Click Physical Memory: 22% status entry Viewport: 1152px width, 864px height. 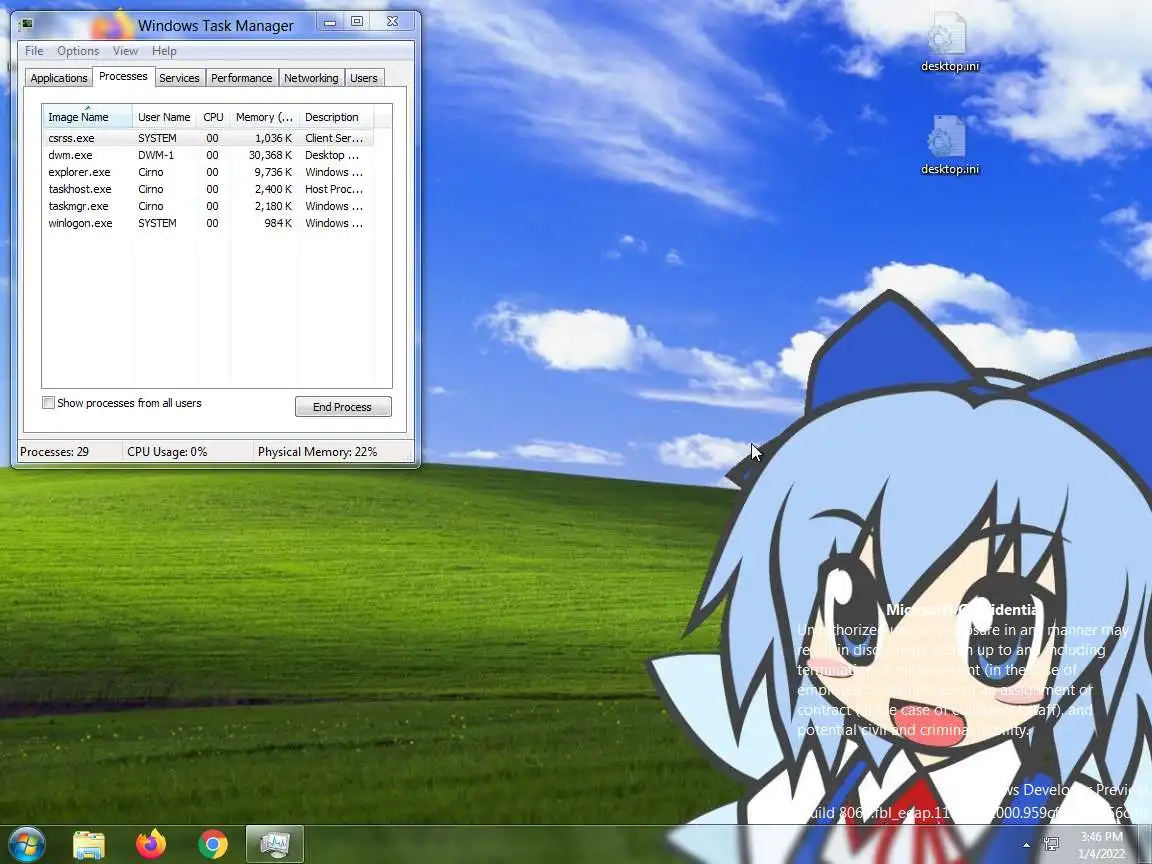tap(317, 452)
